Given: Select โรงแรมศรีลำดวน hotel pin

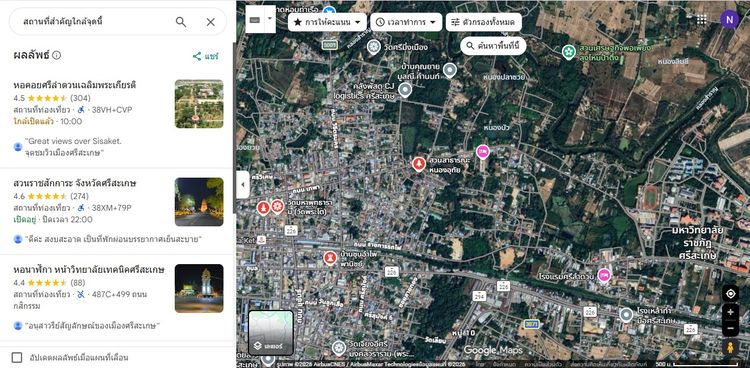Looking at the screenshot, I should coord(605,275).
